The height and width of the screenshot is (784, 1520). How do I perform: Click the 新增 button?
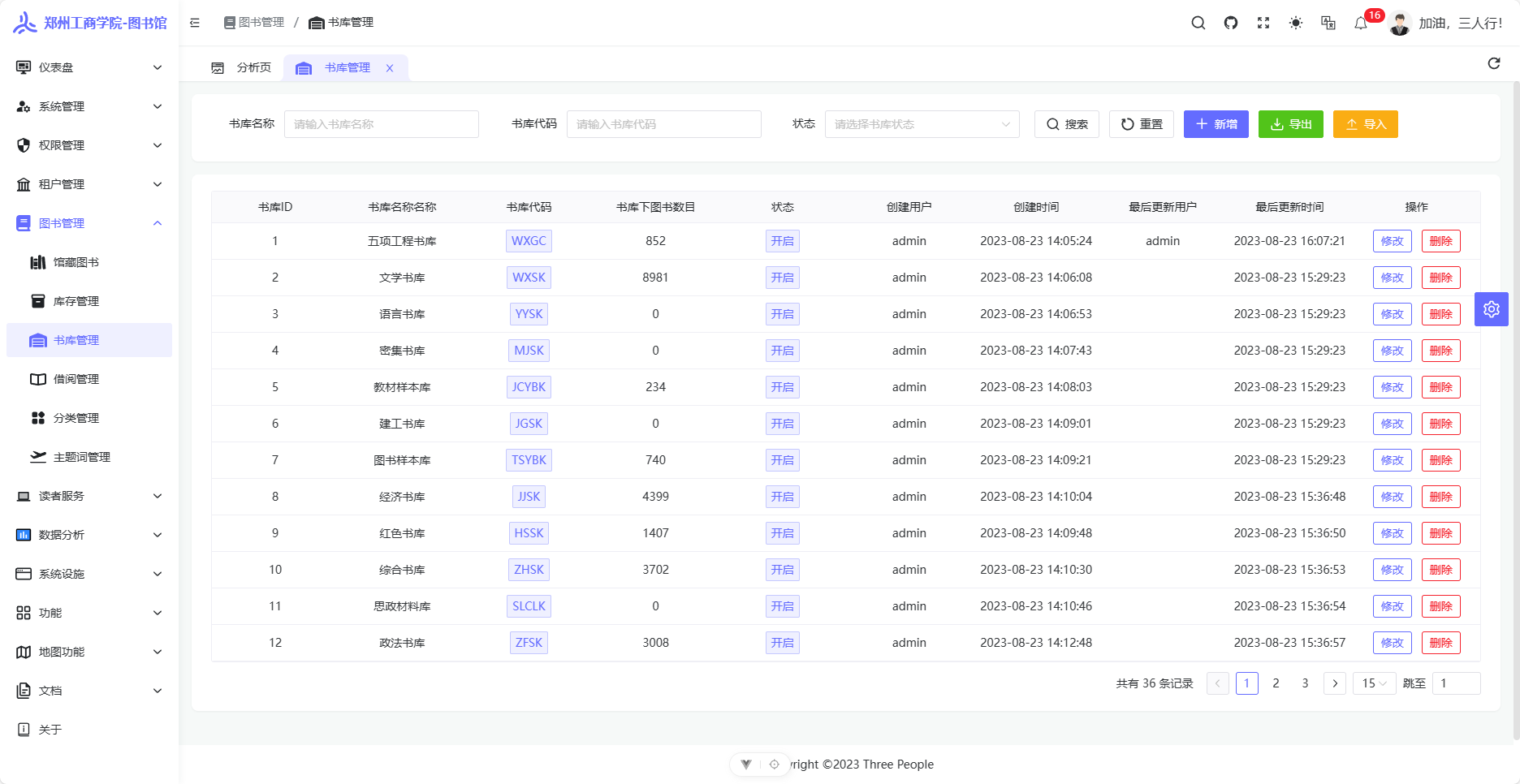(1216, 124)
